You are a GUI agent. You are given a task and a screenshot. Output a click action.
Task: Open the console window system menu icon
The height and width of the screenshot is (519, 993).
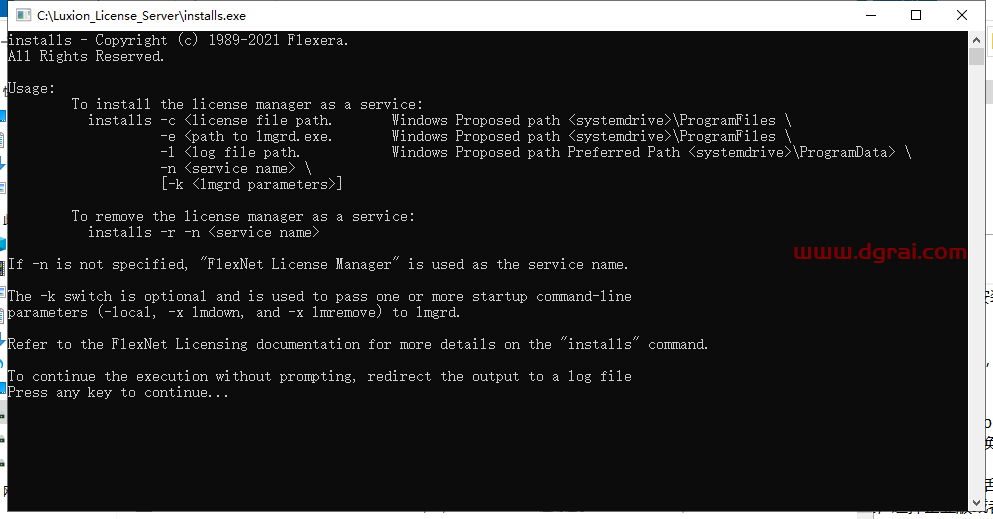point(20,15)
